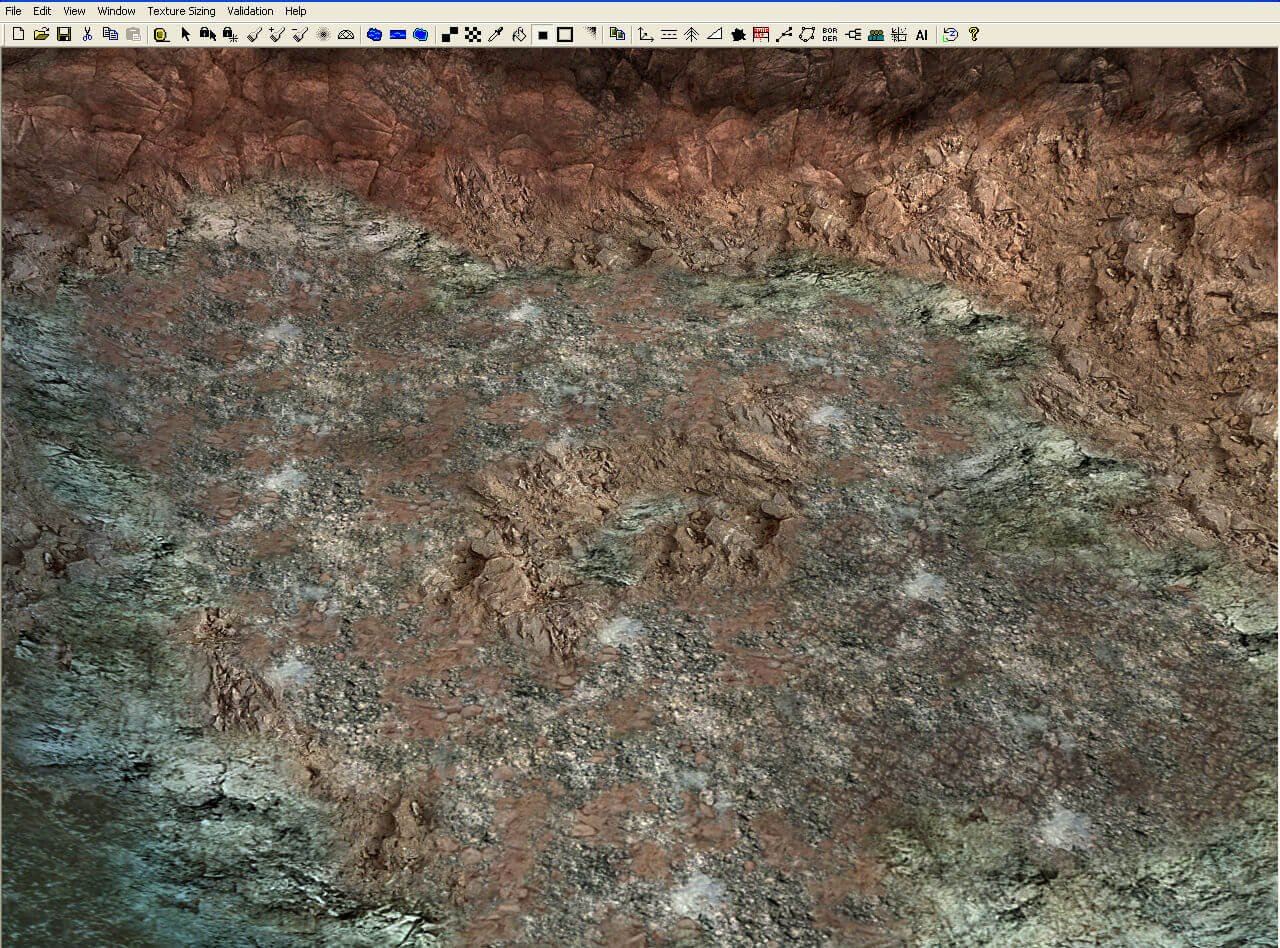Pick the checkerboard texture tile tool
This screenshot has height=948, width=1280.
pyautogui.click(x=473, y=34)
